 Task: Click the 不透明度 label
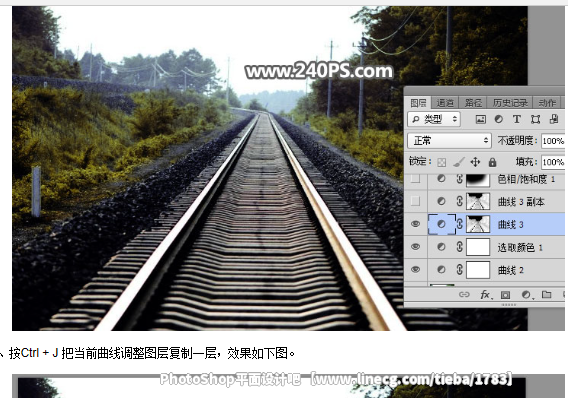517,141
